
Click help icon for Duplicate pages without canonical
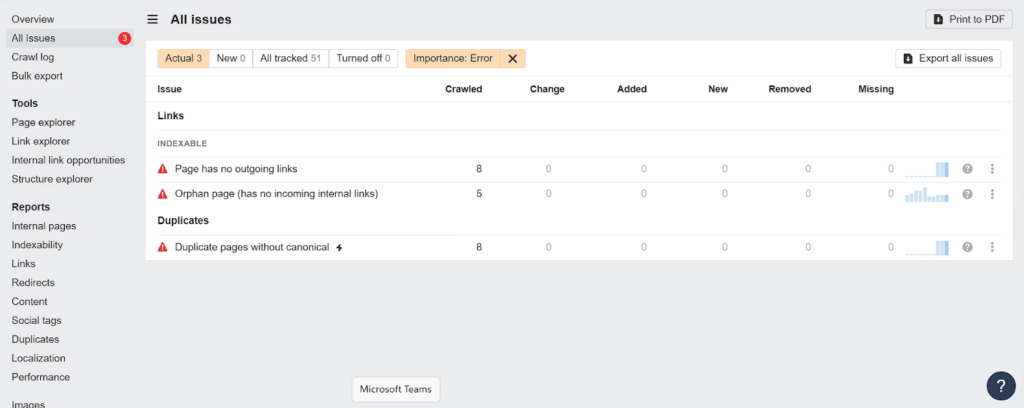click(x=967, y=247)
